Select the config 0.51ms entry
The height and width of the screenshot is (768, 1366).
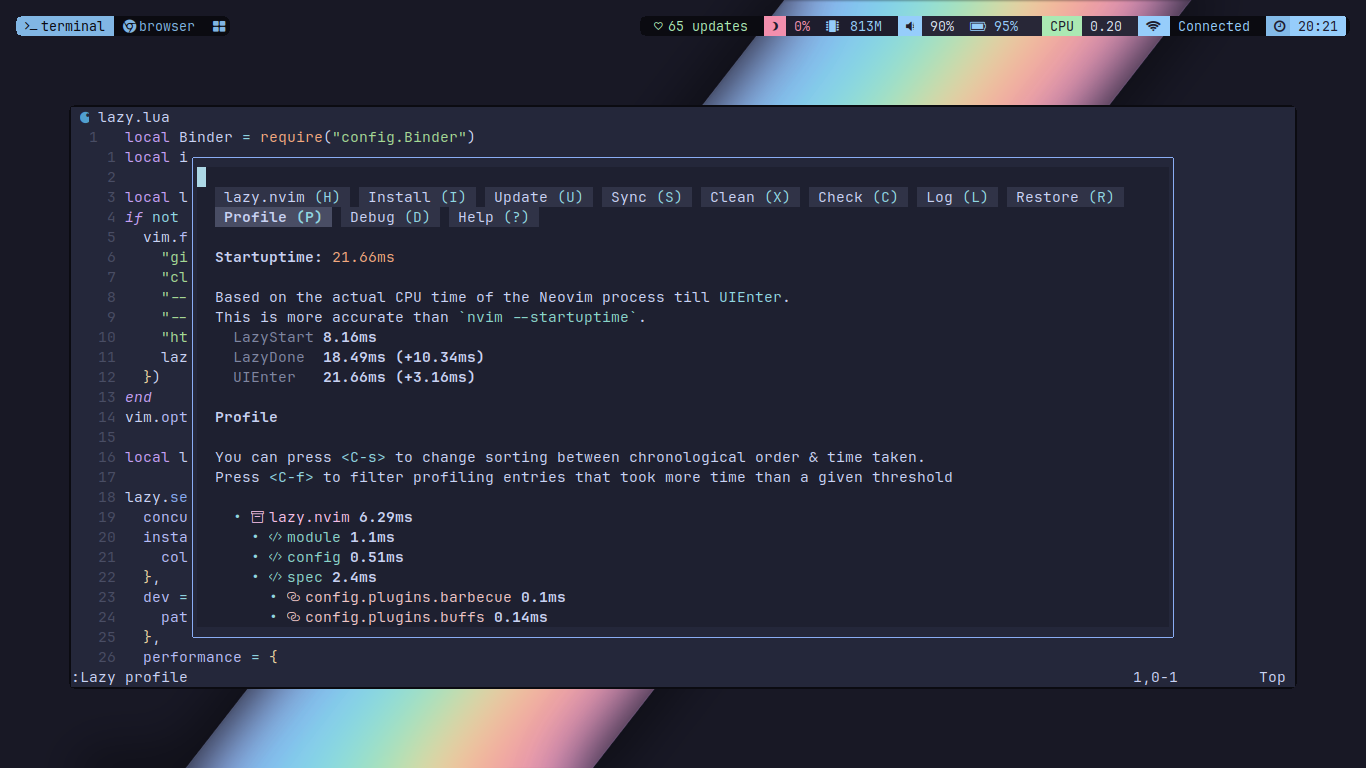click(345, 557)
